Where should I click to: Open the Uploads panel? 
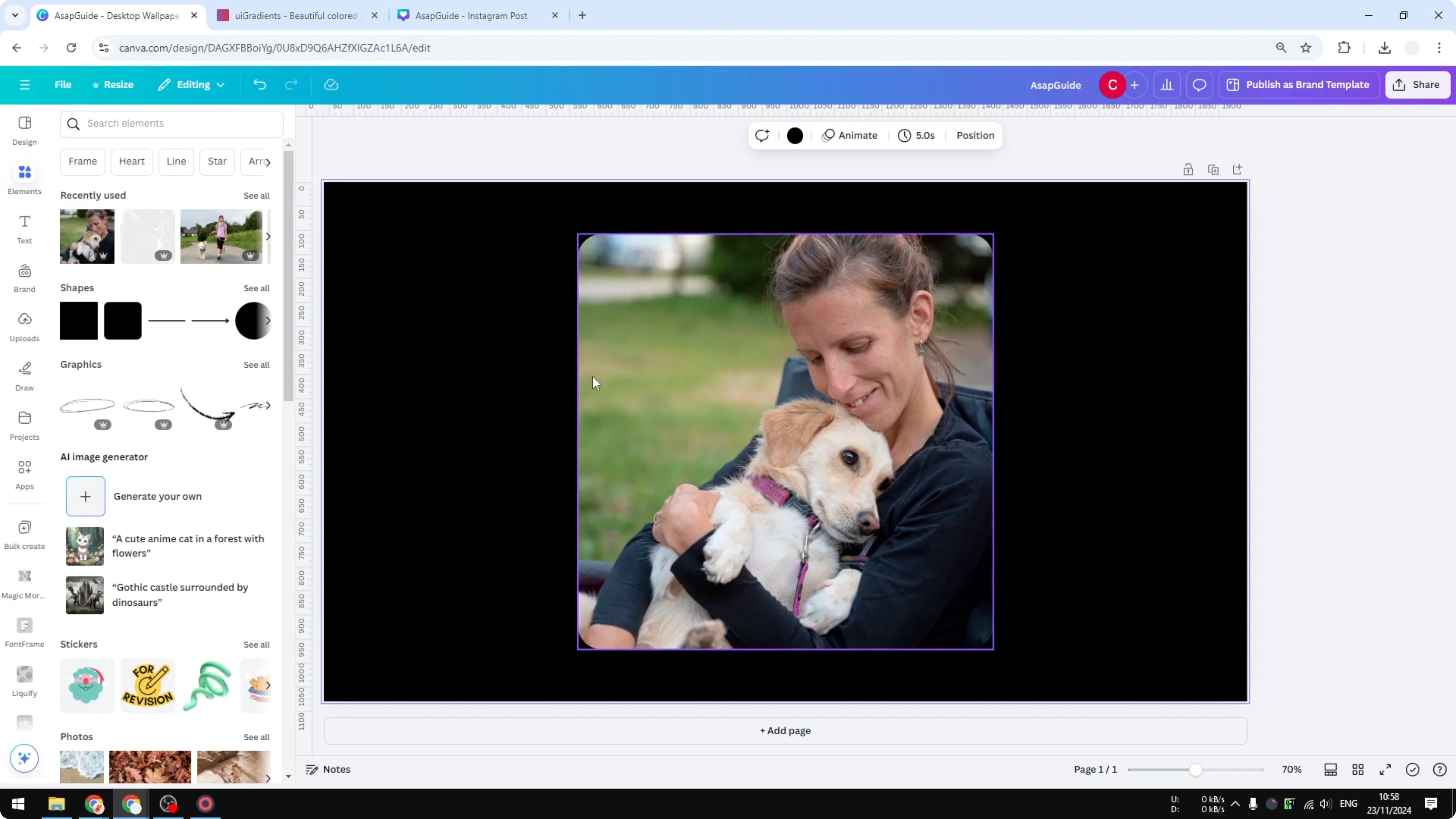24,326
